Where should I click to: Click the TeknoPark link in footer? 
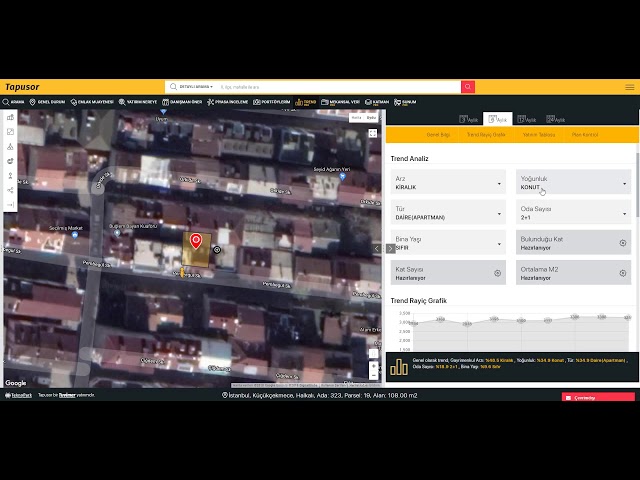(x=19, y=395)
